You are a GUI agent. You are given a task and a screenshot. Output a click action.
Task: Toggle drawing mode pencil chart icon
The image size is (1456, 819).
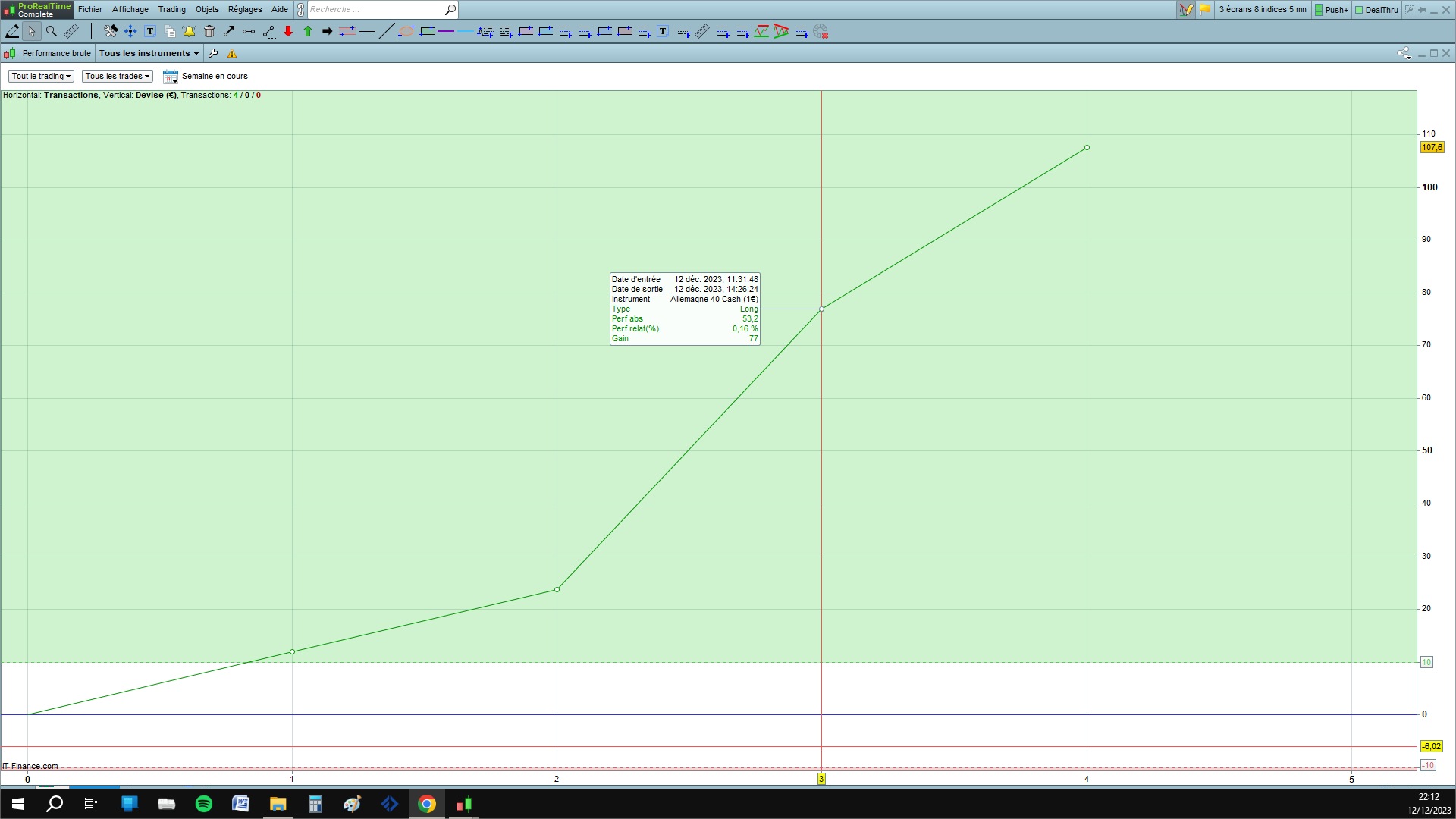(1186, 10)
